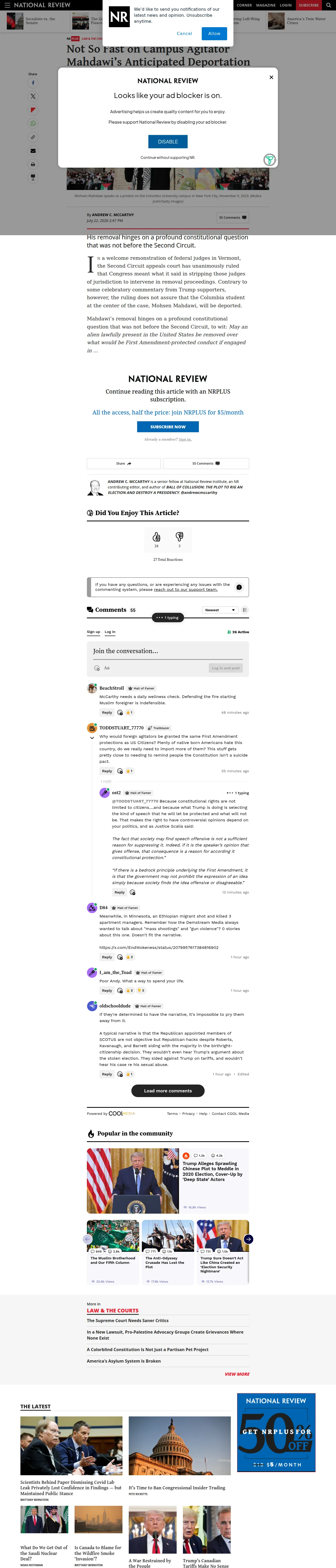Switch to the Log in tab in comments
Image resolution: width=336 pixels, height=1568 pixels.
pos(110,632)
